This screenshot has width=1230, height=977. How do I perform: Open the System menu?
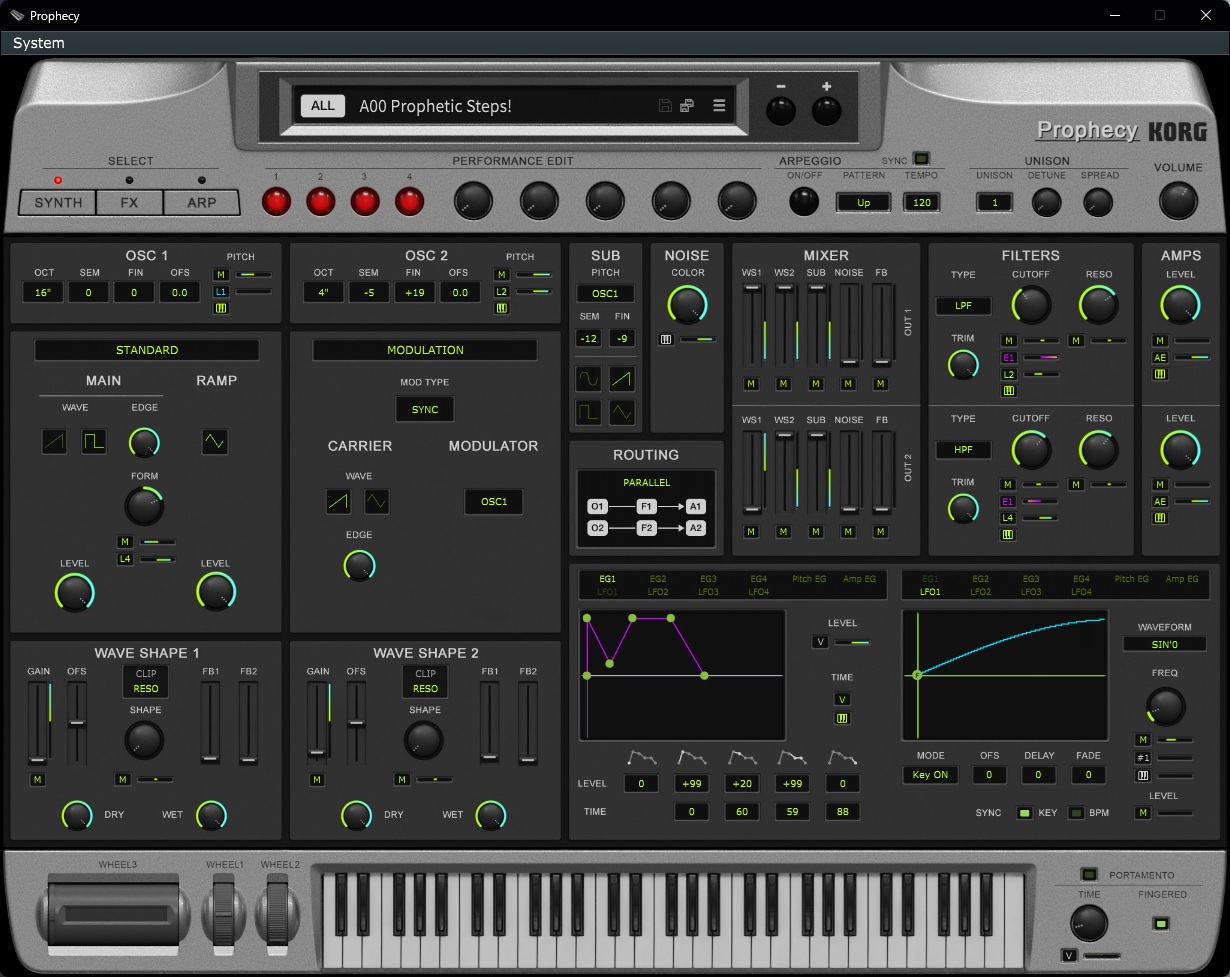coord(39,43)
